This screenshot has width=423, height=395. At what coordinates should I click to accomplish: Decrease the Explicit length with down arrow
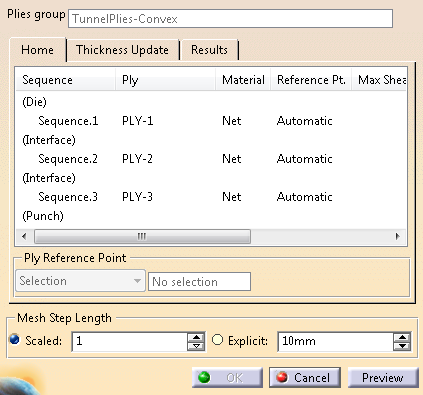point(402,346)
